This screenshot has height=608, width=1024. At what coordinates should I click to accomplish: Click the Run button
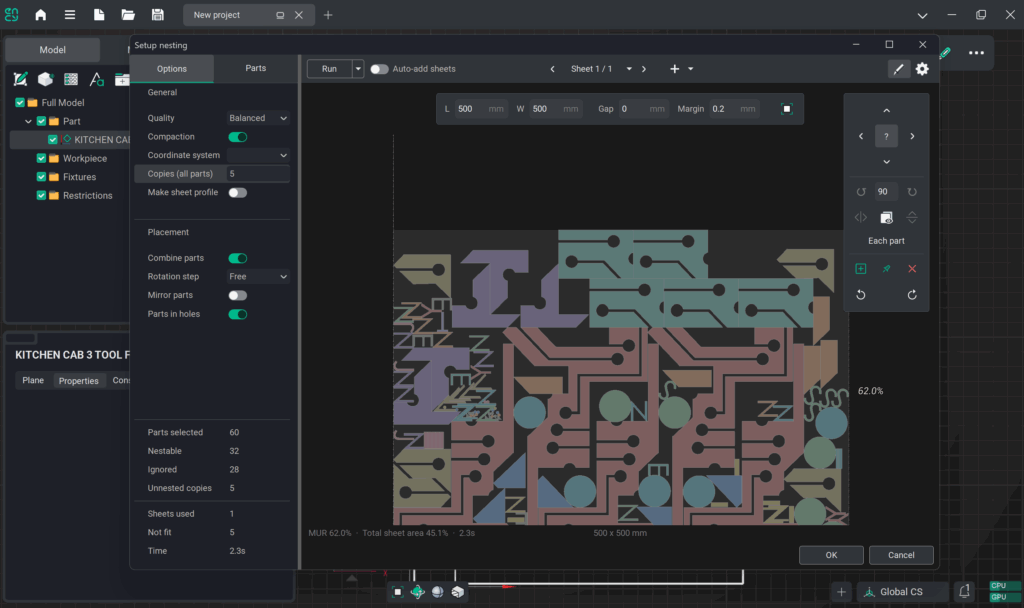pos(329,69)
